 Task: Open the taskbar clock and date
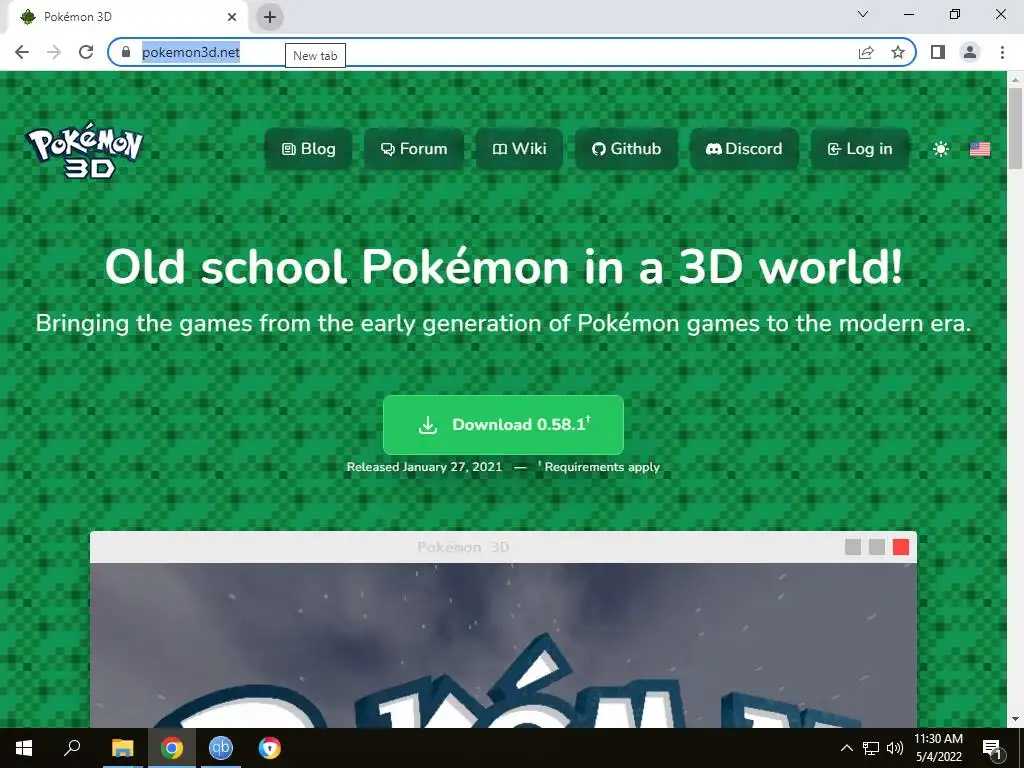pyautogui.click(x=938, y=748)
